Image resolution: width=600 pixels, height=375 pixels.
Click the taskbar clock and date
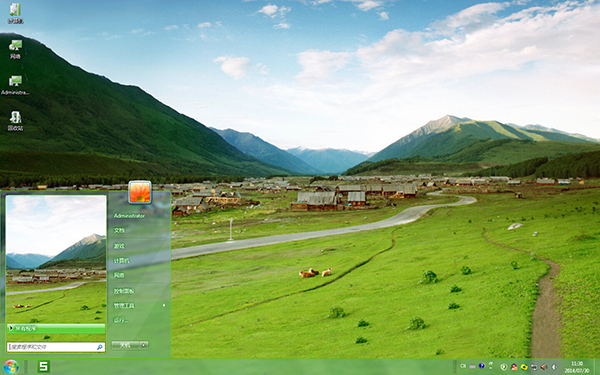click(577, 367)
